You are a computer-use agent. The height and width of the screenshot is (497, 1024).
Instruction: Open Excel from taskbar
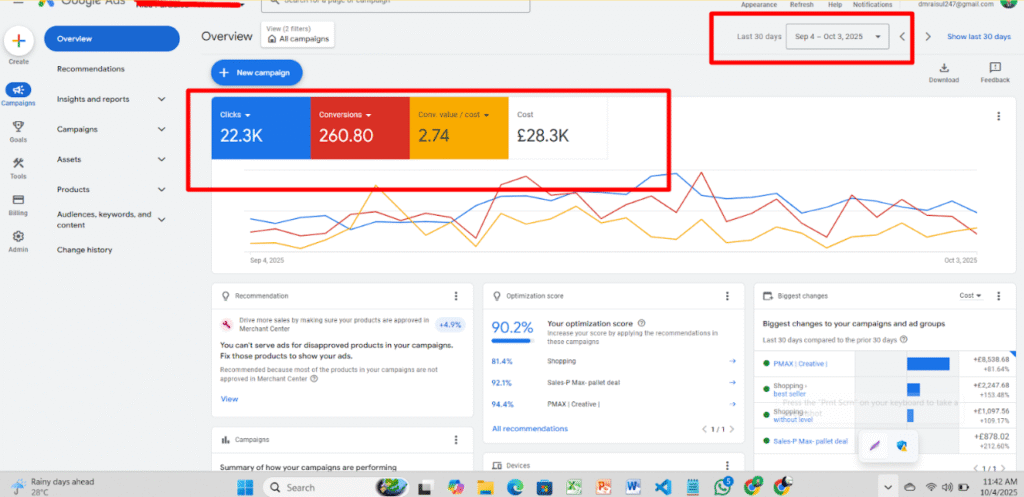click(x=573, y=487)
